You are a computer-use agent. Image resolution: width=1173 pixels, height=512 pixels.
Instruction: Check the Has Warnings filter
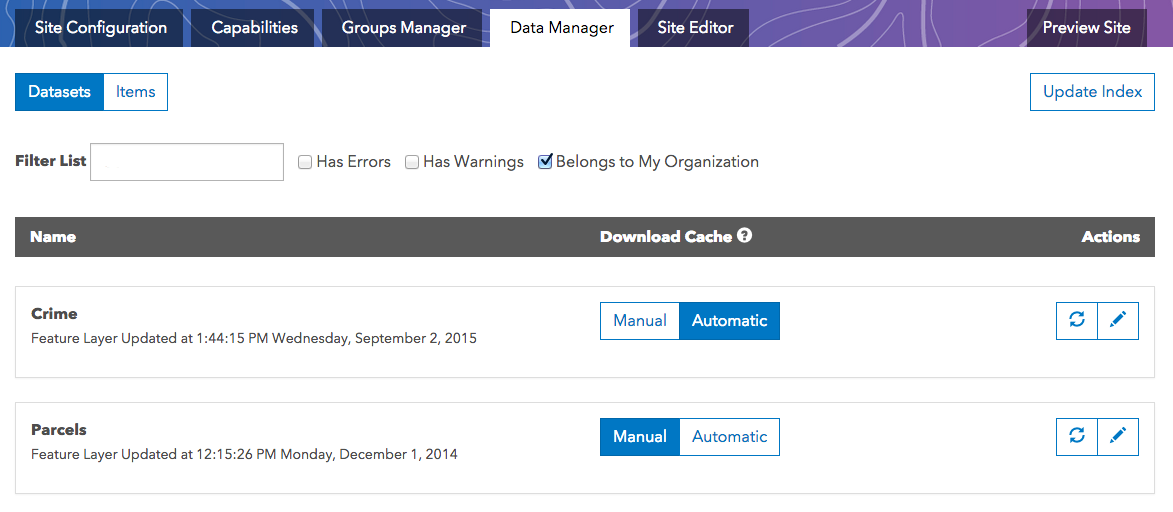[412, 162]
